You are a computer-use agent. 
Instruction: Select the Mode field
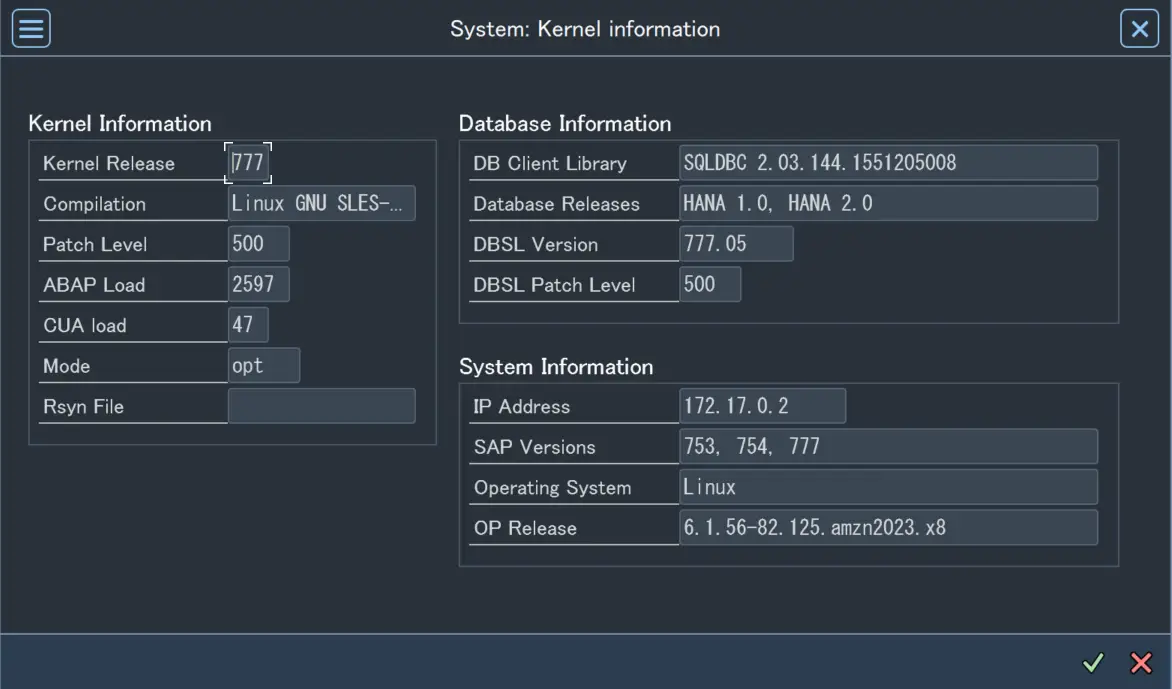(264, 365)
